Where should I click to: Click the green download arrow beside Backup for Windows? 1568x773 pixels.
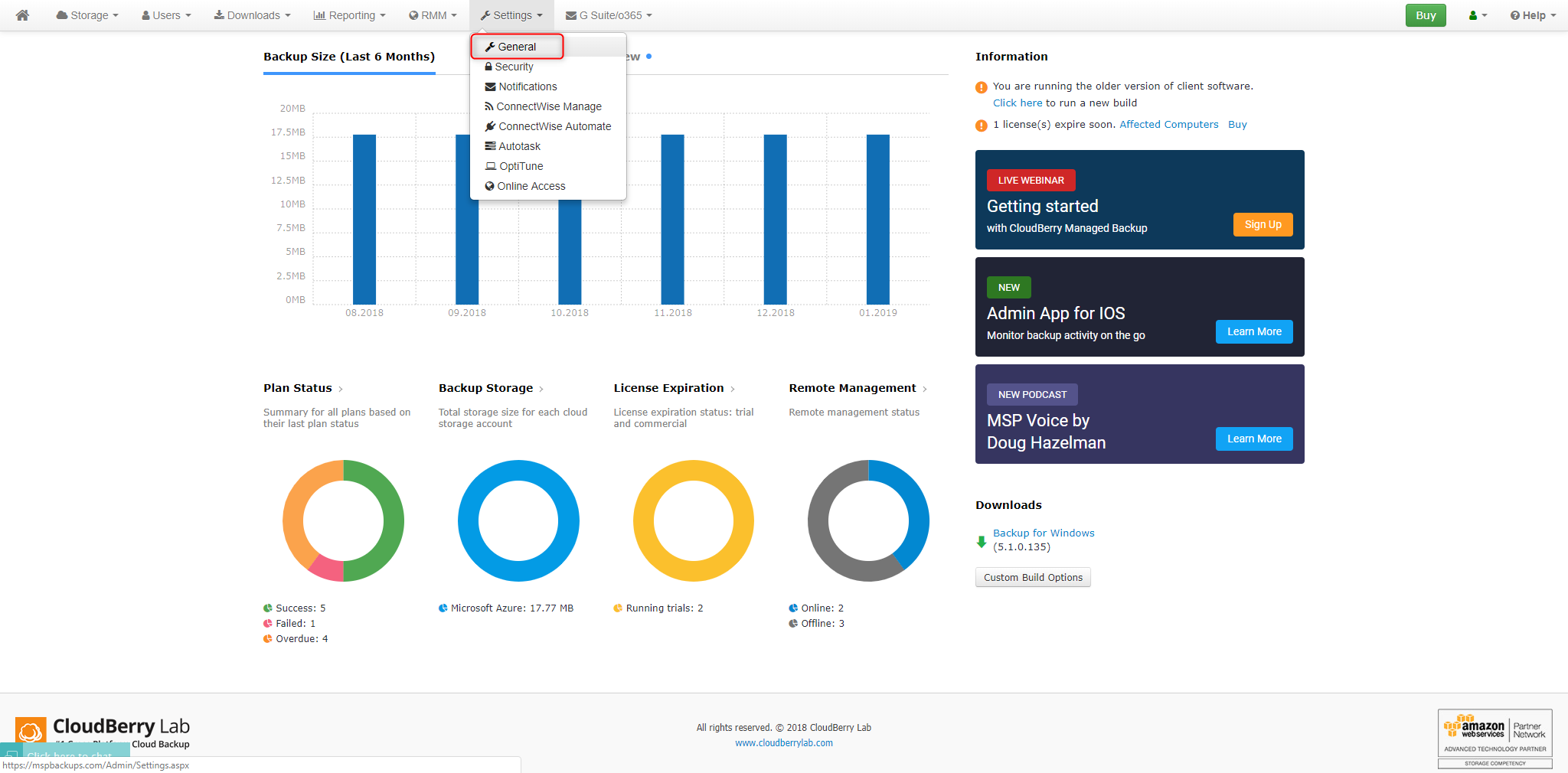click(982, 540)
